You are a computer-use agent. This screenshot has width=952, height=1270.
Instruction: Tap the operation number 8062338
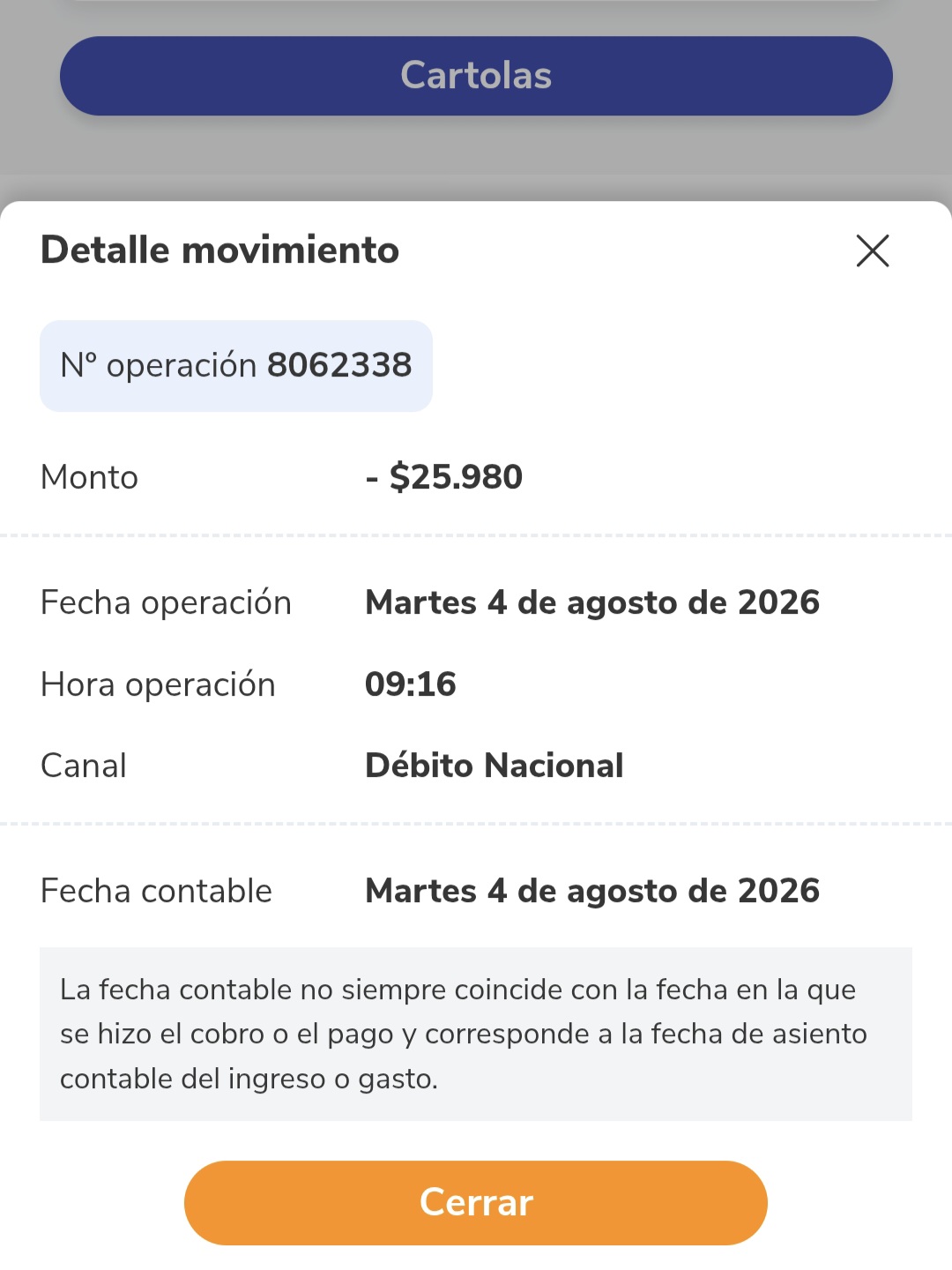[x=339, y=365]
